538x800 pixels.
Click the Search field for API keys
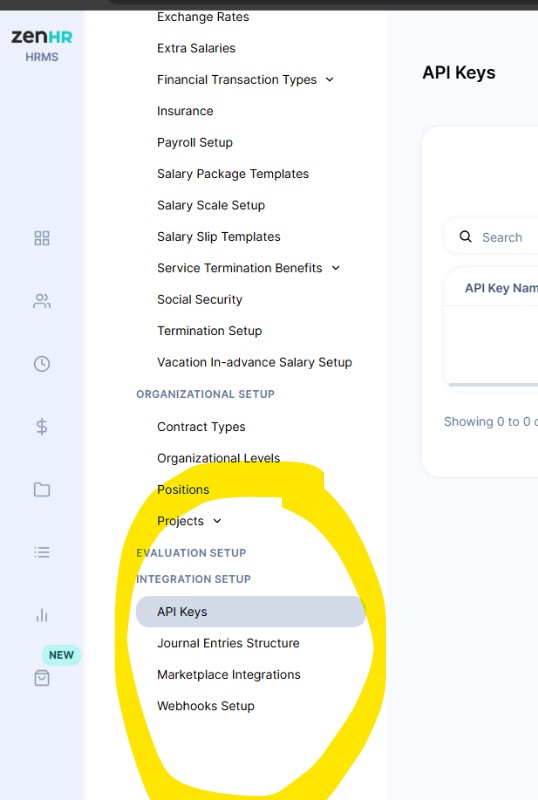point(491,237)
